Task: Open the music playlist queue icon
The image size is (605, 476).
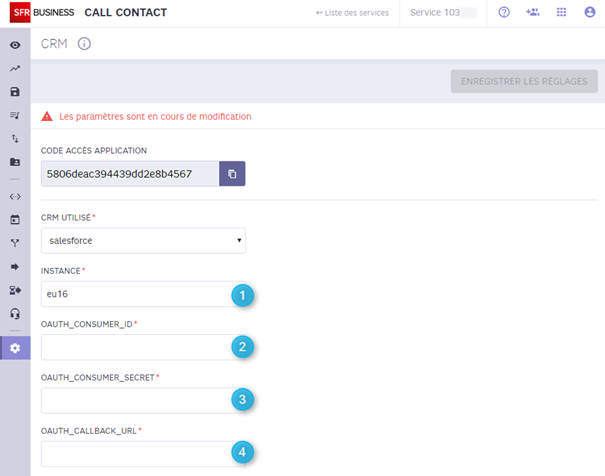Action: coord(15,115)
